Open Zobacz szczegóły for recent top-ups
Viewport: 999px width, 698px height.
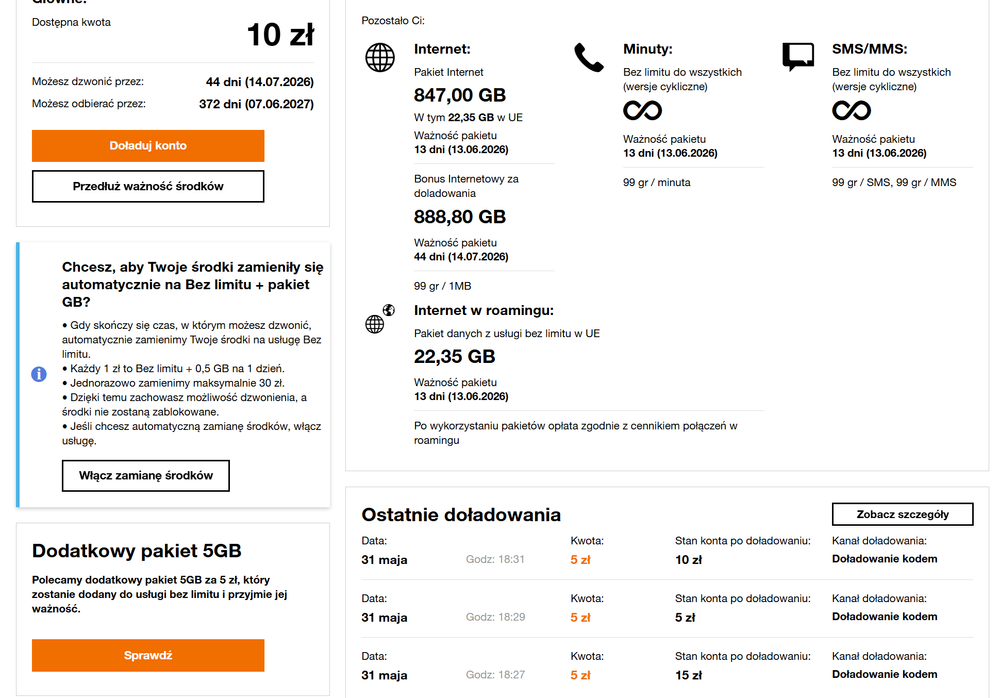click(x=902, y=515)
